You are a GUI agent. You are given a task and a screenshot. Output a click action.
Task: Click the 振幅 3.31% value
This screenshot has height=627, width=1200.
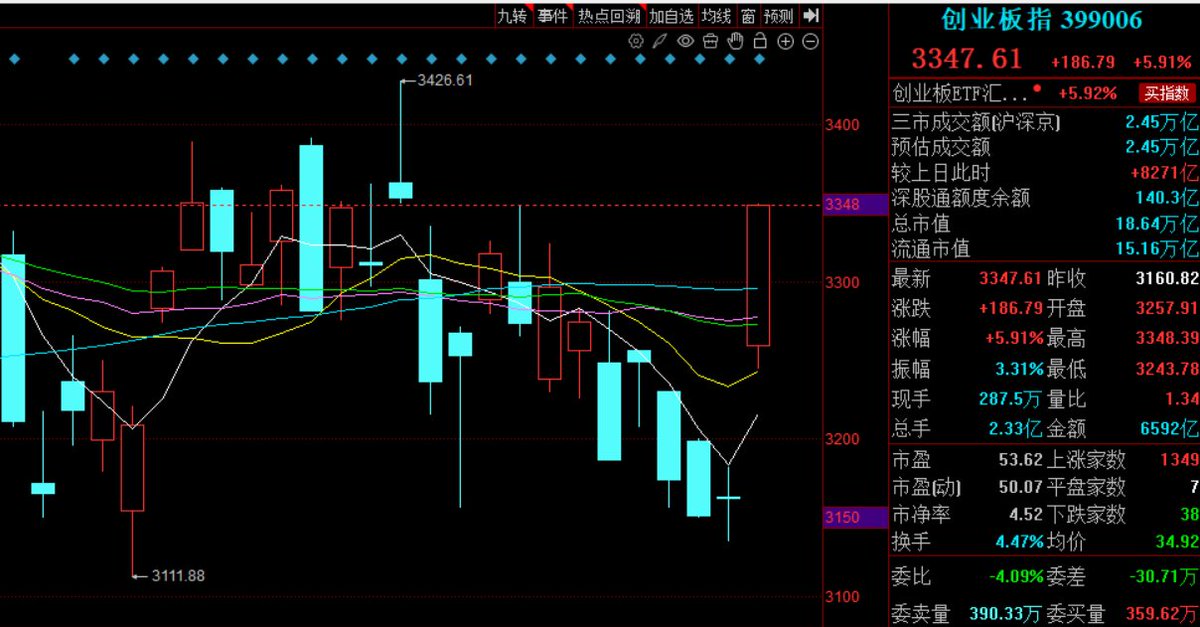point(1018,369)
